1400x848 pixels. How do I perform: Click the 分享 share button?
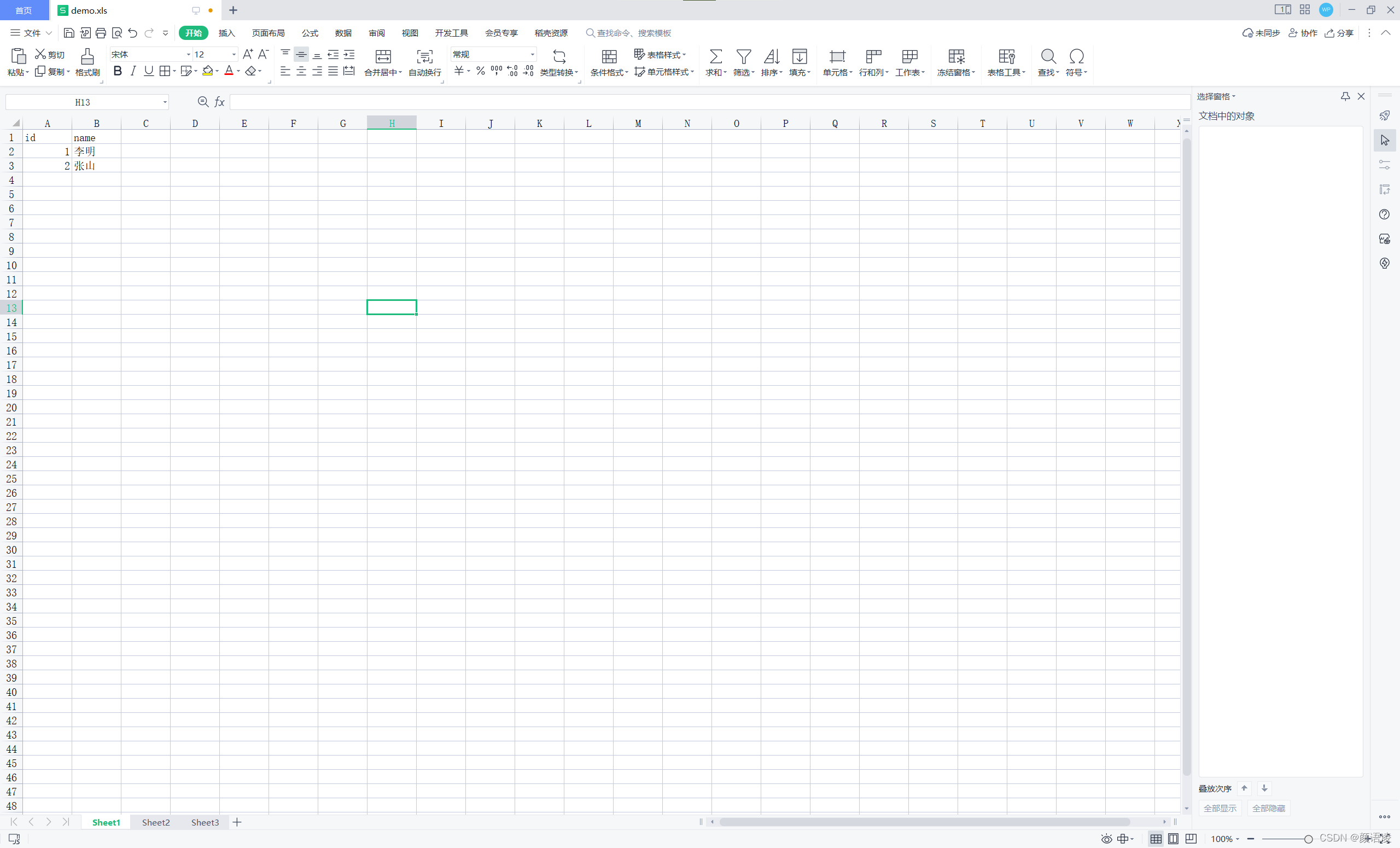1339,33
